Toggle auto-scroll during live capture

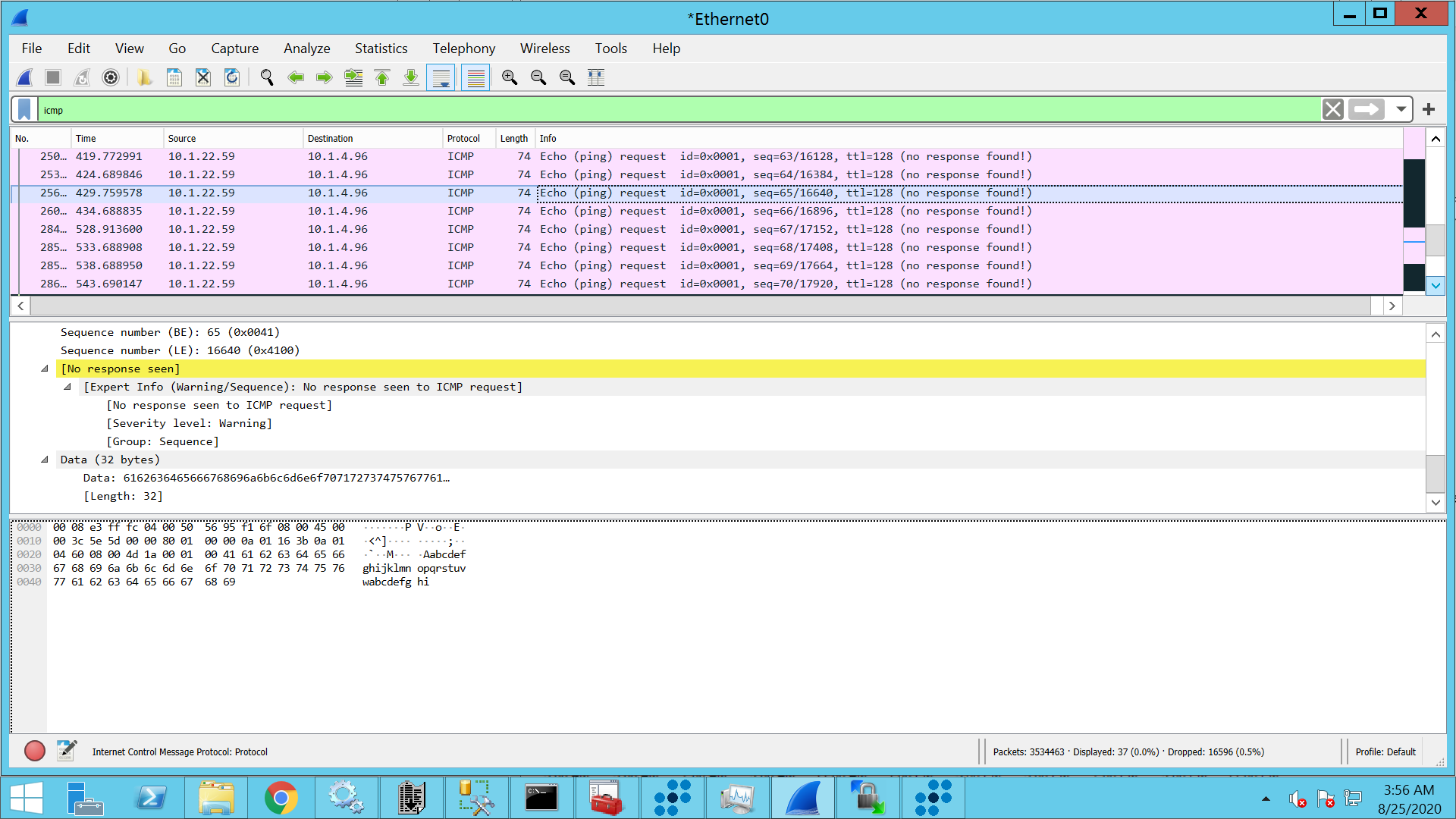point(441,77)
